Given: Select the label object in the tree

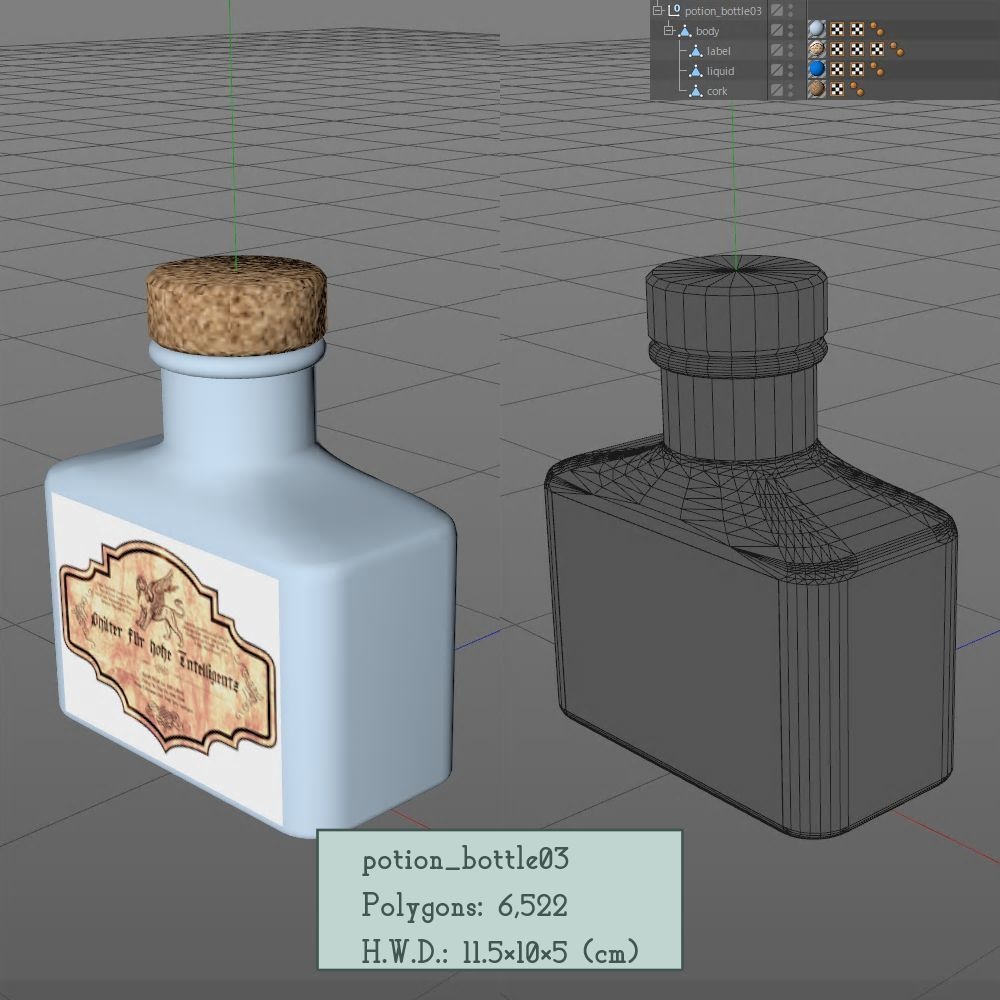Looking at the screenshot, I should [718, 51].
